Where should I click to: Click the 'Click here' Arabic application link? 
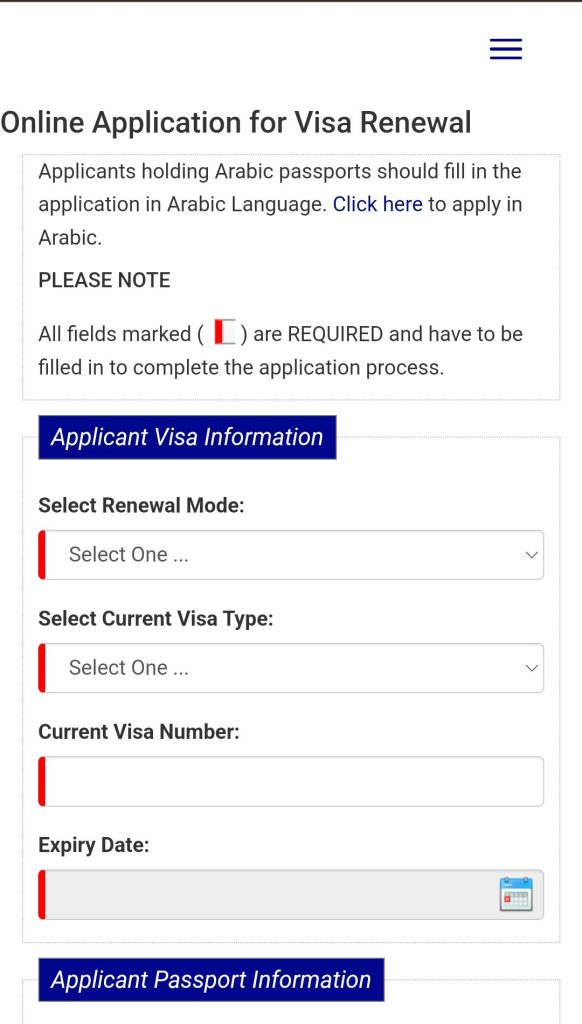coord(378,204)
